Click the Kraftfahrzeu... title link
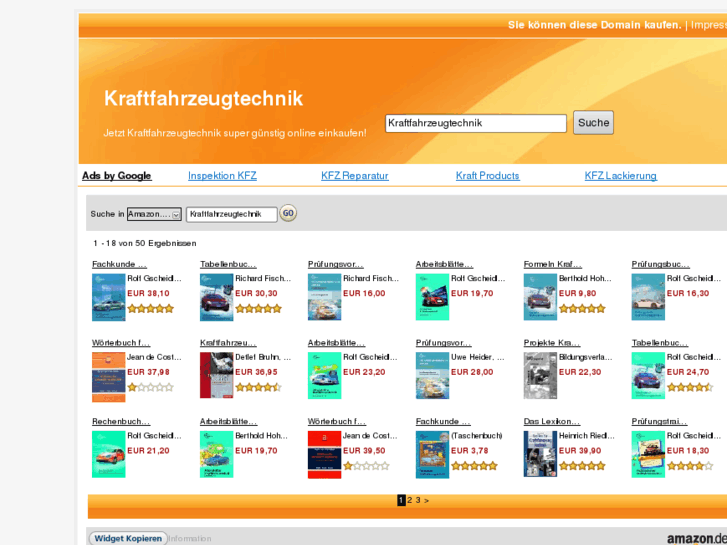This screenshot has height=545, width=727. tap(228, 343)
